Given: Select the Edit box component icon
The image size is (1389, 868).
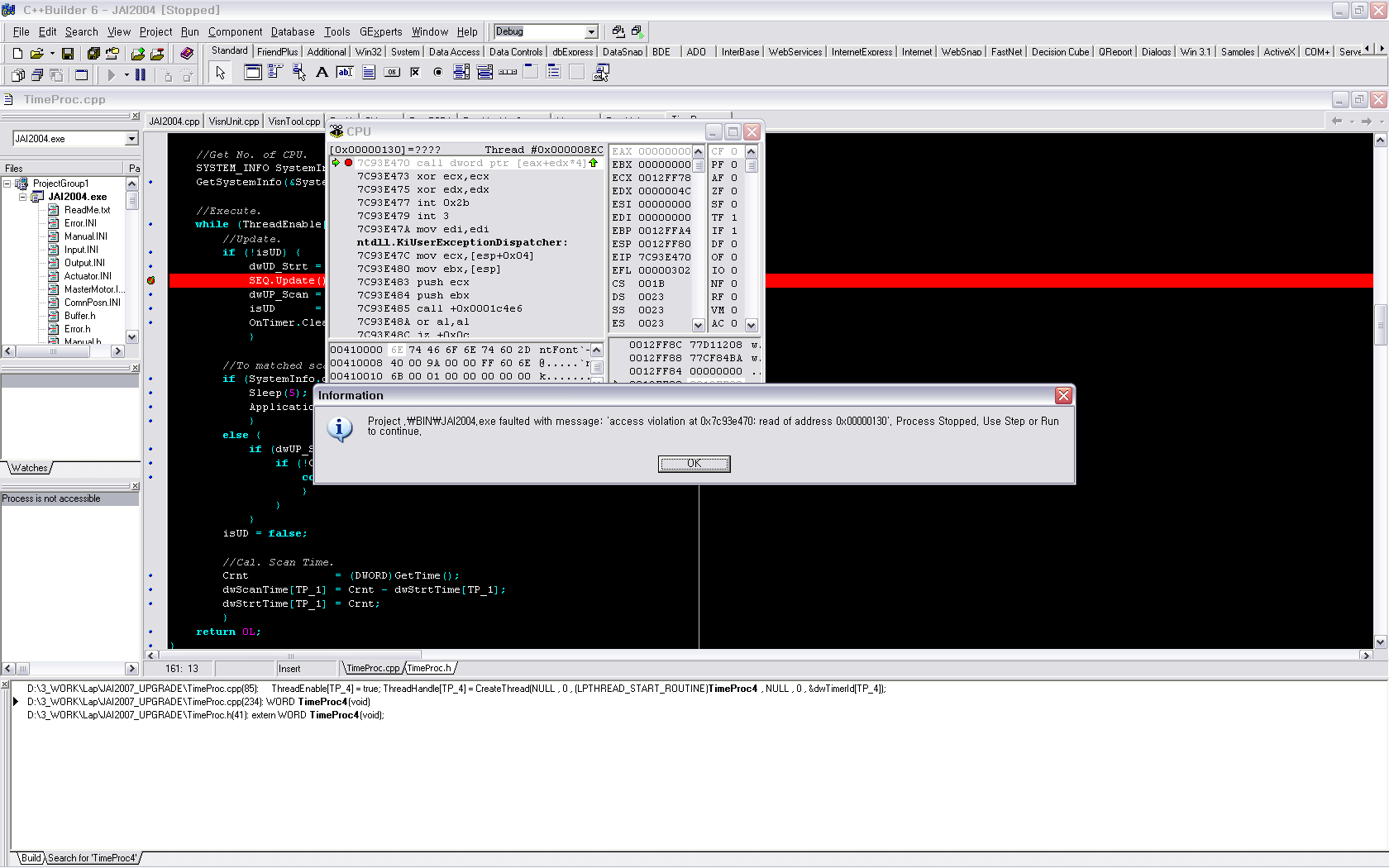Looking at the screenshot, I should point(345,73).
